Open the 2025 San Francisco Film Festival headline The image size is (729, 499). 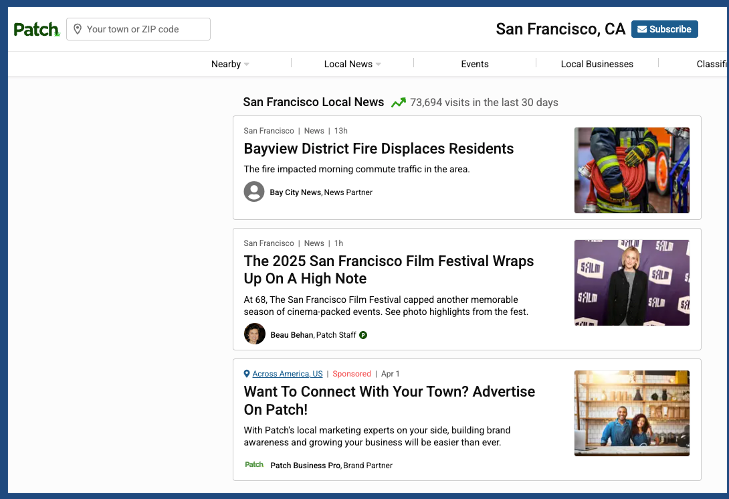389,270
